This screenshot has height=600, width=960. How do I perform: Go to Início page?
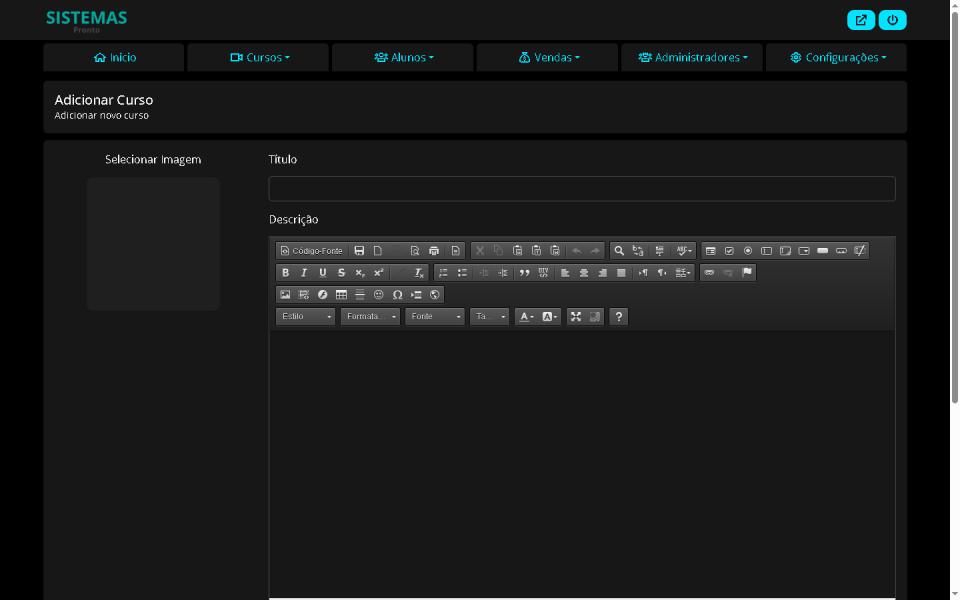pos(114,58)
